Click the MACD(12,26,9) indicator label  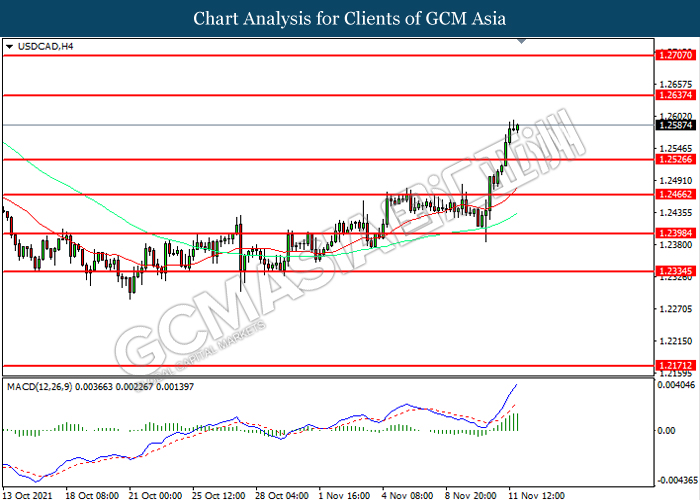point(100,387)
